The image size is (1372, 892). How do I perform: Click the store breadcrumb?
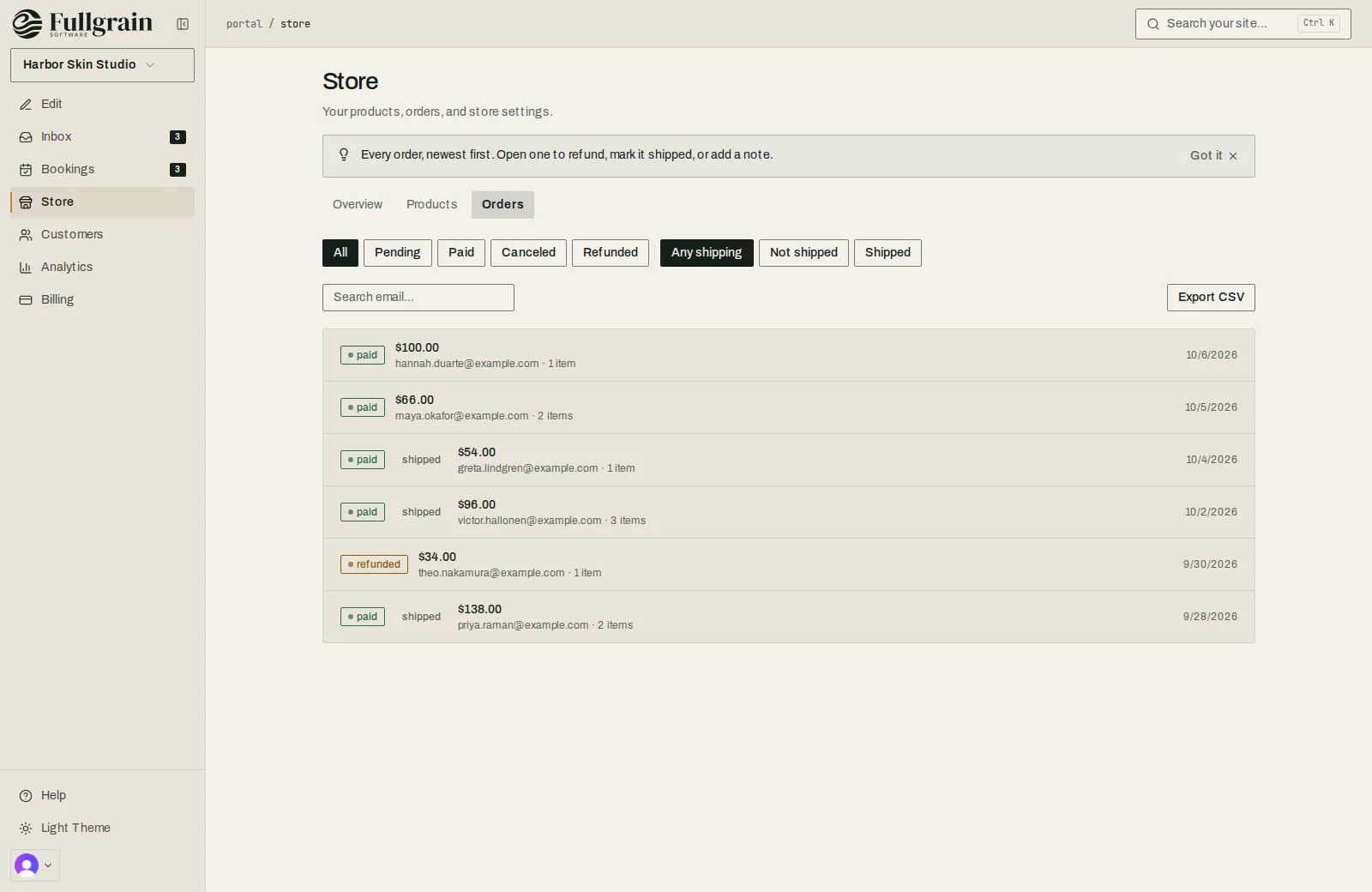pyautogui.click(x=295, y=24)
